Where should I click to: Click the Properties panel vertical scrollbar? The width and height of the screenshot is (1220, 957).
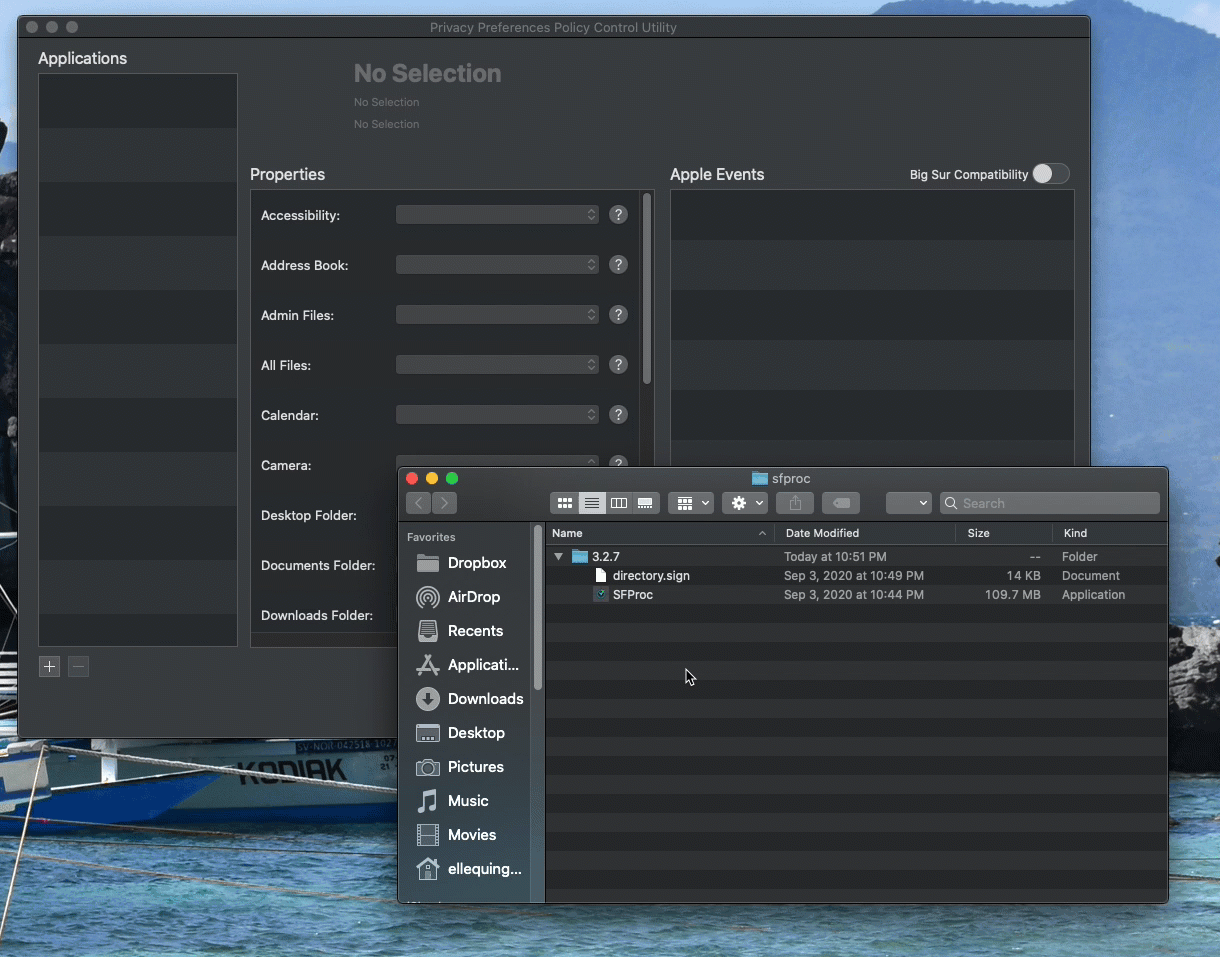coord(647,288)
